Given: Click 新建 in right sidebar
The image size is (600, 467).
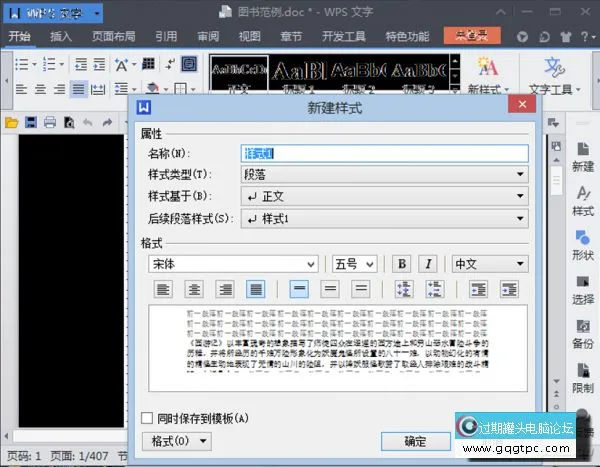Looking at the screenshot, I should pyautogui.click(x=583, y=157).
